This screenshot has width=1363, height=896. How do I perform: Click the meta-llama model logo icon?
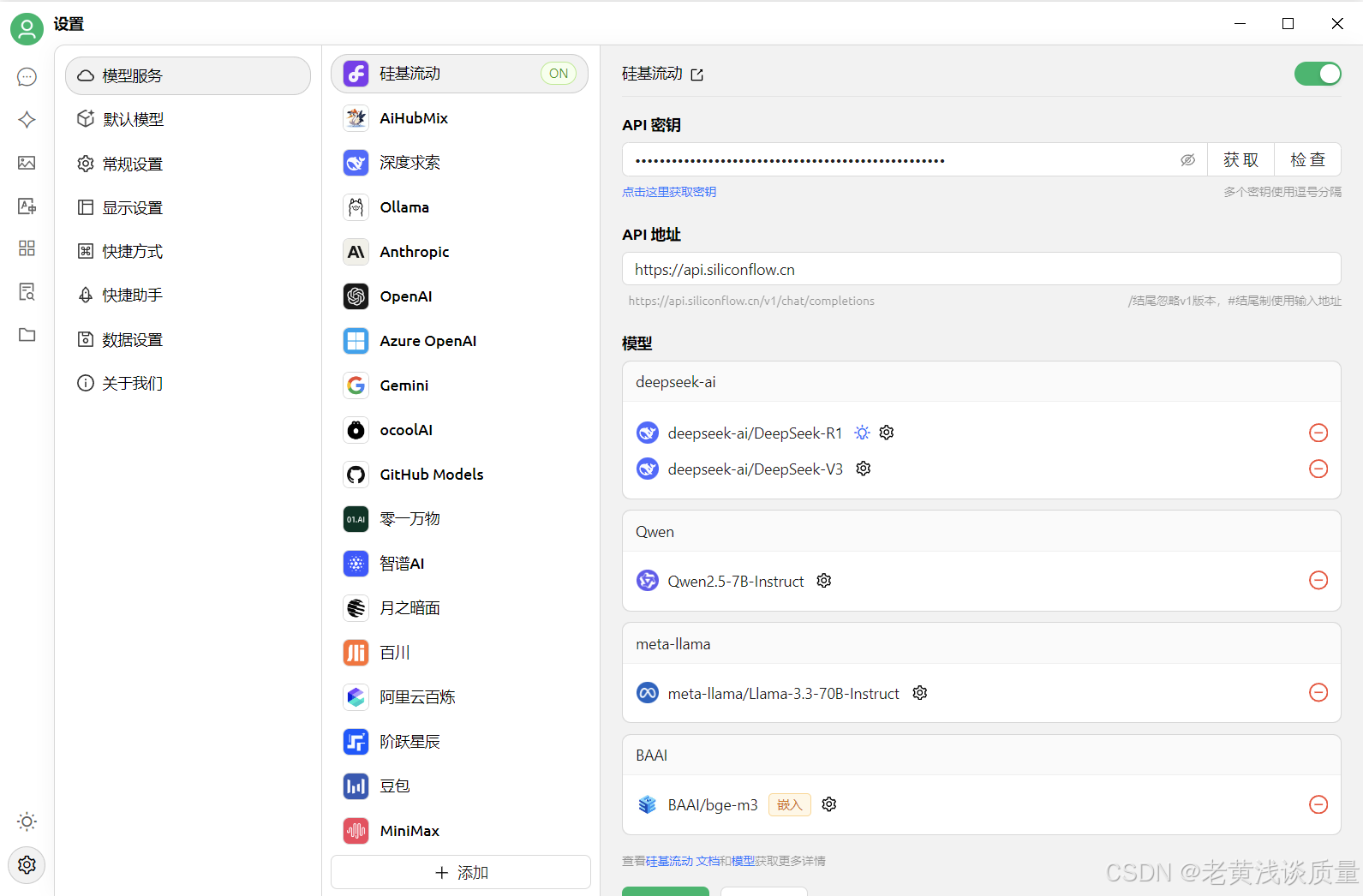coord(648,693)
